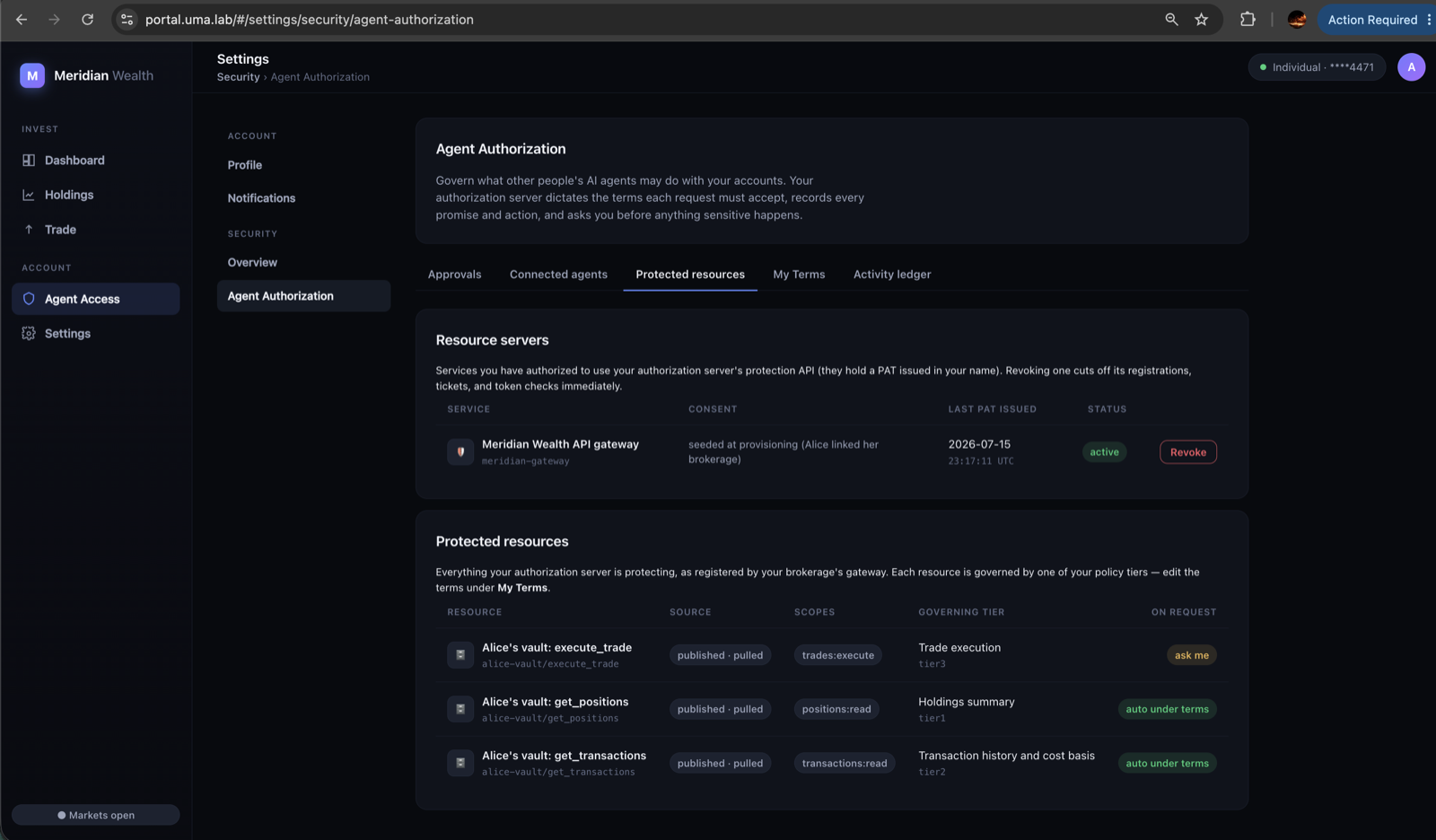Open the Trade page label
This screenshot has width=1436, height=840.
[60, 230]
